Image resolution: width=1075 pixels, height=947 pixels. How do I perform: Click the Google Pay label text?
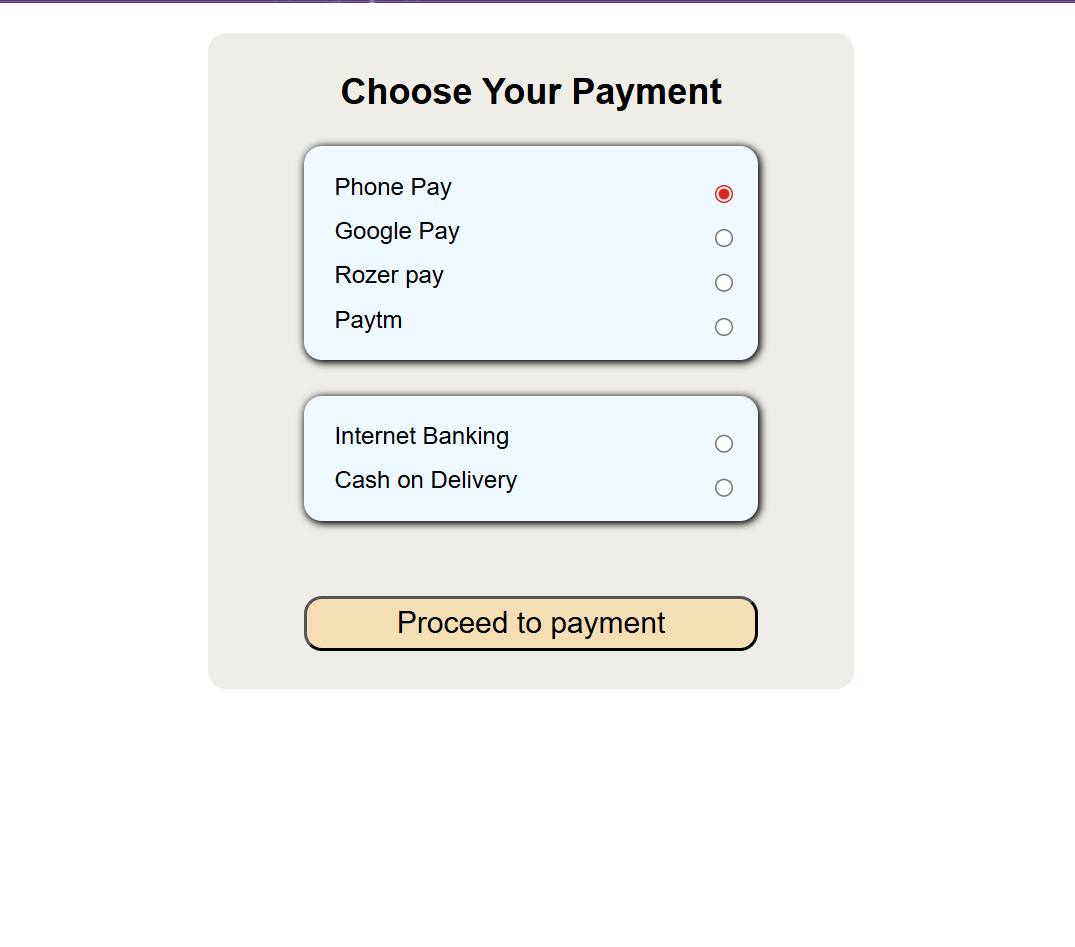(x=397, y=231)
